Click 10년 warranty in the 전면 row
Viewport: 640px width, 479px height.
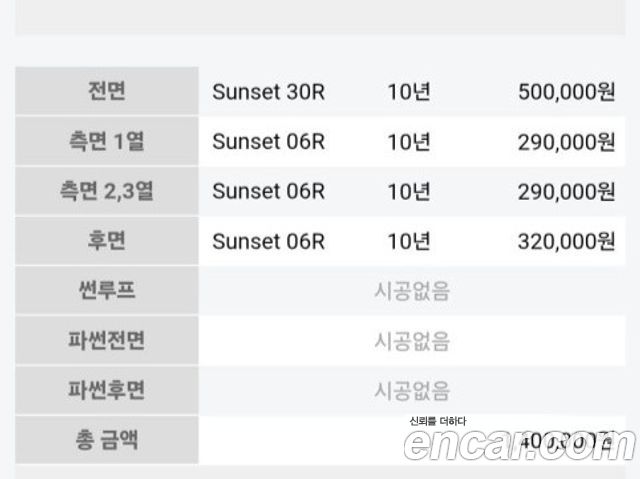(x=409, y=91)
